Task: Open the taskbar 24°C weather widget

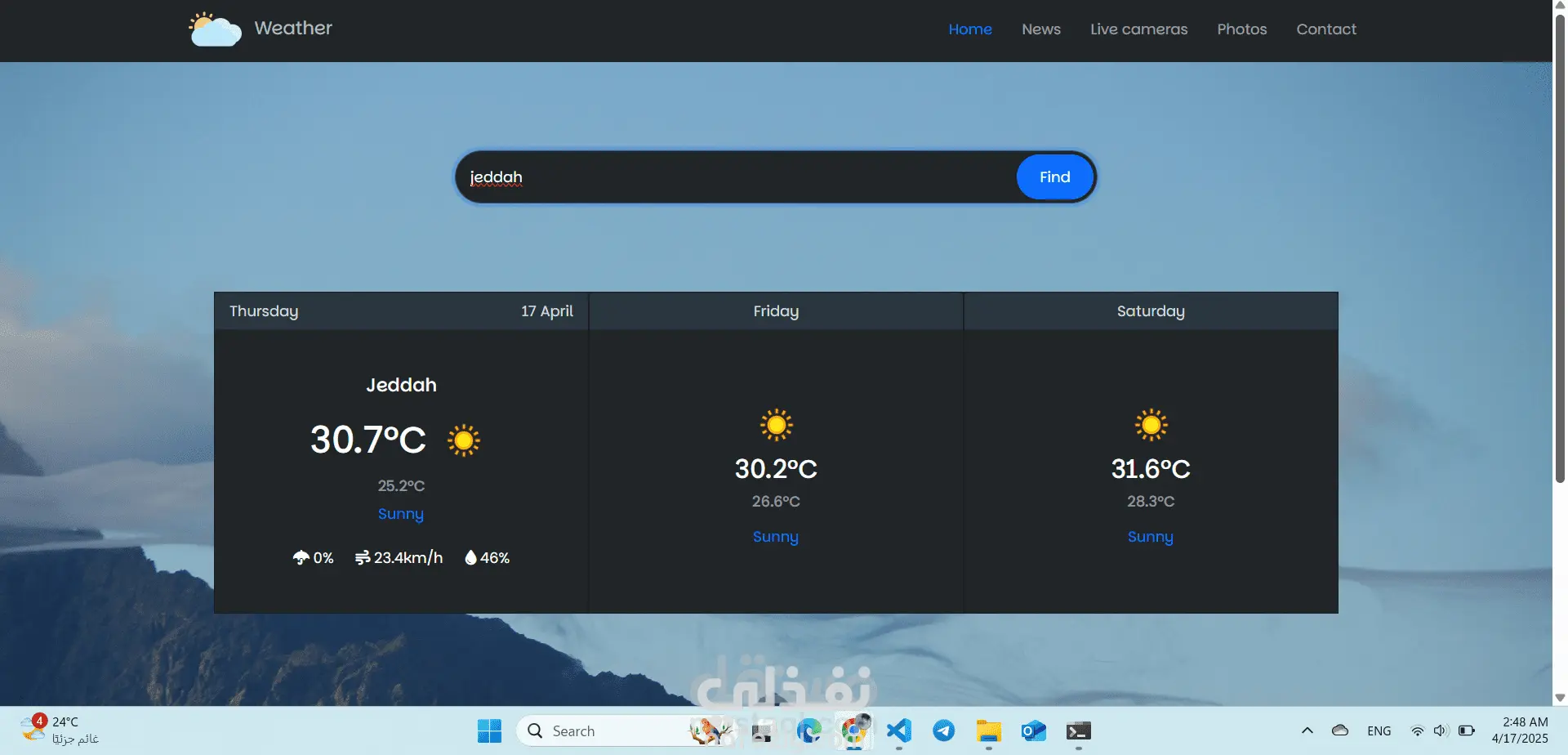Action: [60, 730]
